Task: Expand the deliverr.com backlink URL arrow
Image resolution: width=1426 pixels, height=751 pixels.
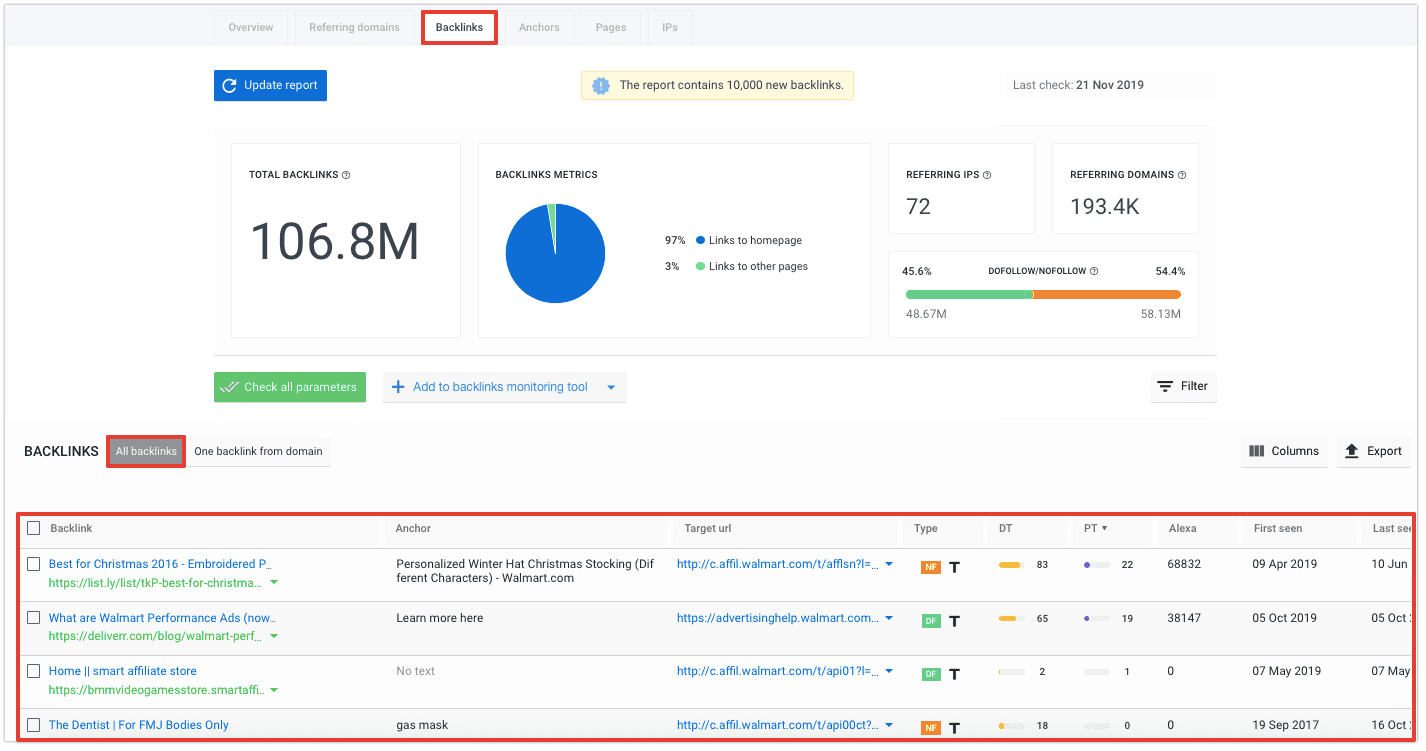Action: click(x=274, y=636)
